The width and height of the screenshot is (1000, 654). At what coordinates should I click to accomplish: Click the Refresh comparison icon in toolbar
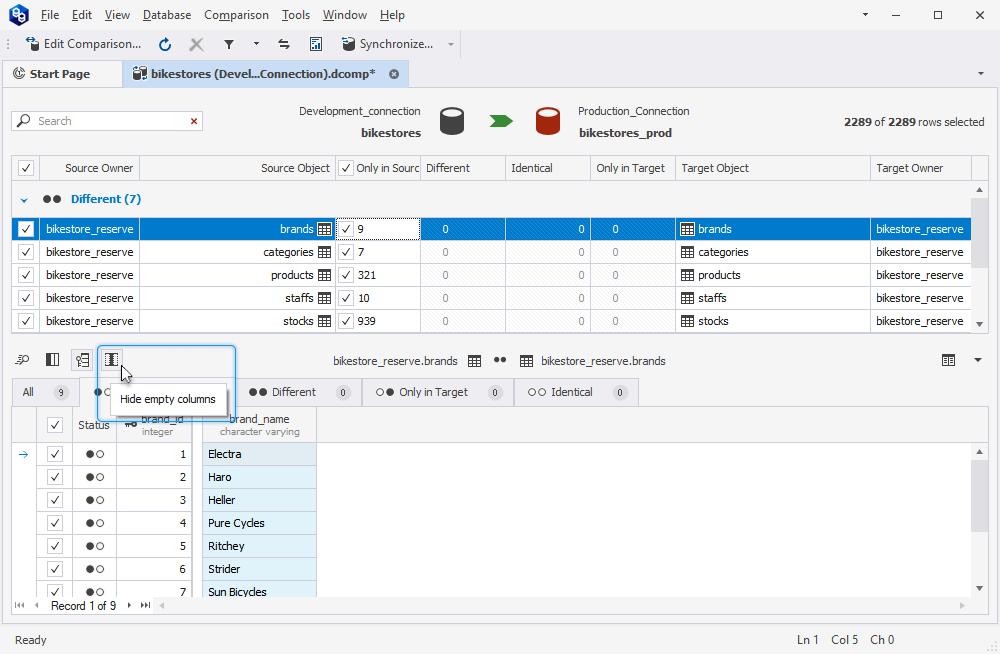point(165,44)
